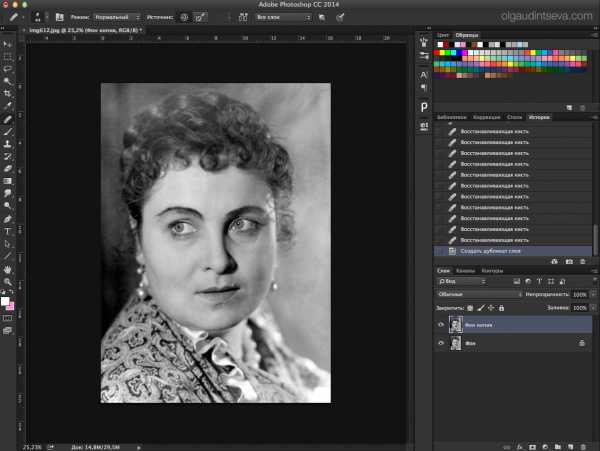Open the tool preset picker arrow
The width and height of the screenshot is (600, 451).
[23, 17]
